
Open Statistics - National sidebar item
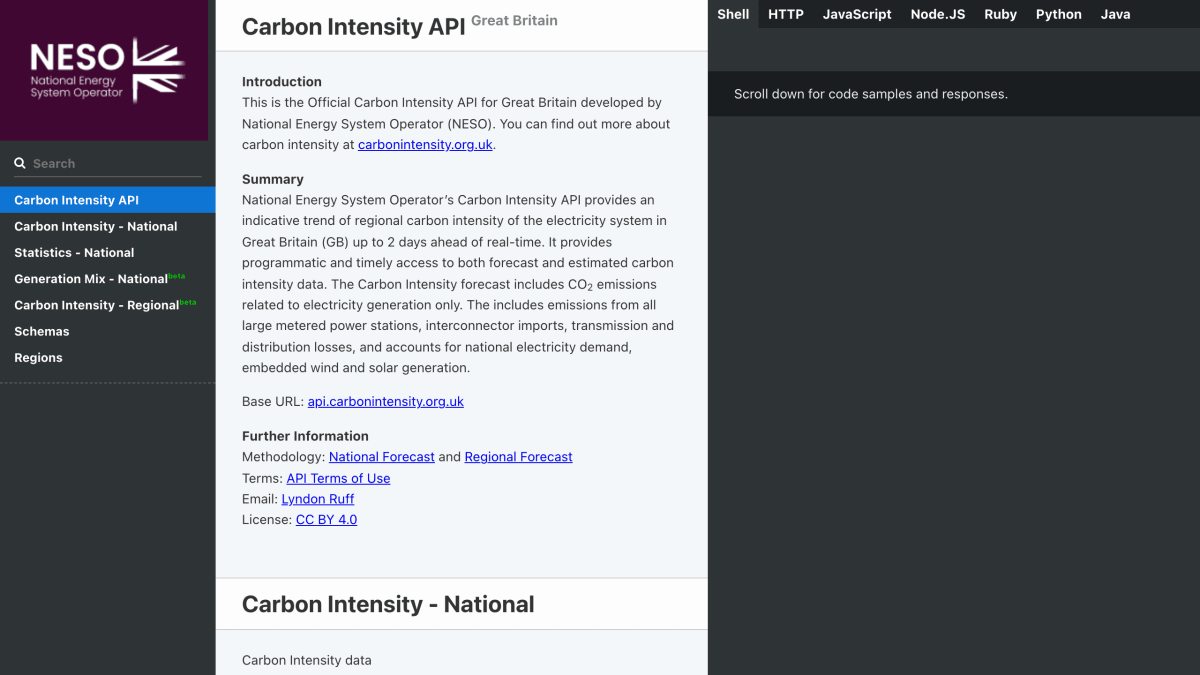tap(107, 252)
